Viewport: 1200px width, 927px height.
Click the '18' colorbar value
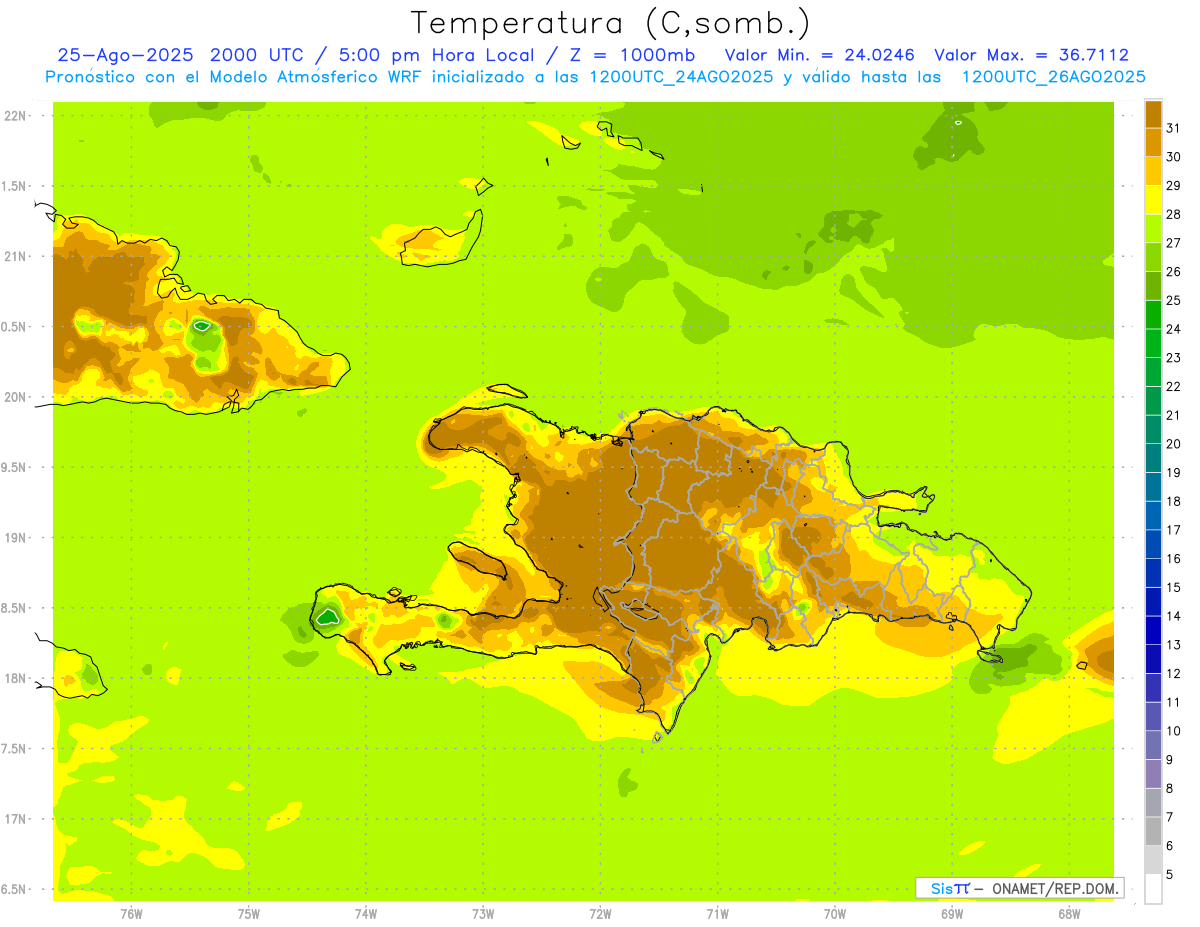coord(1173,501)
